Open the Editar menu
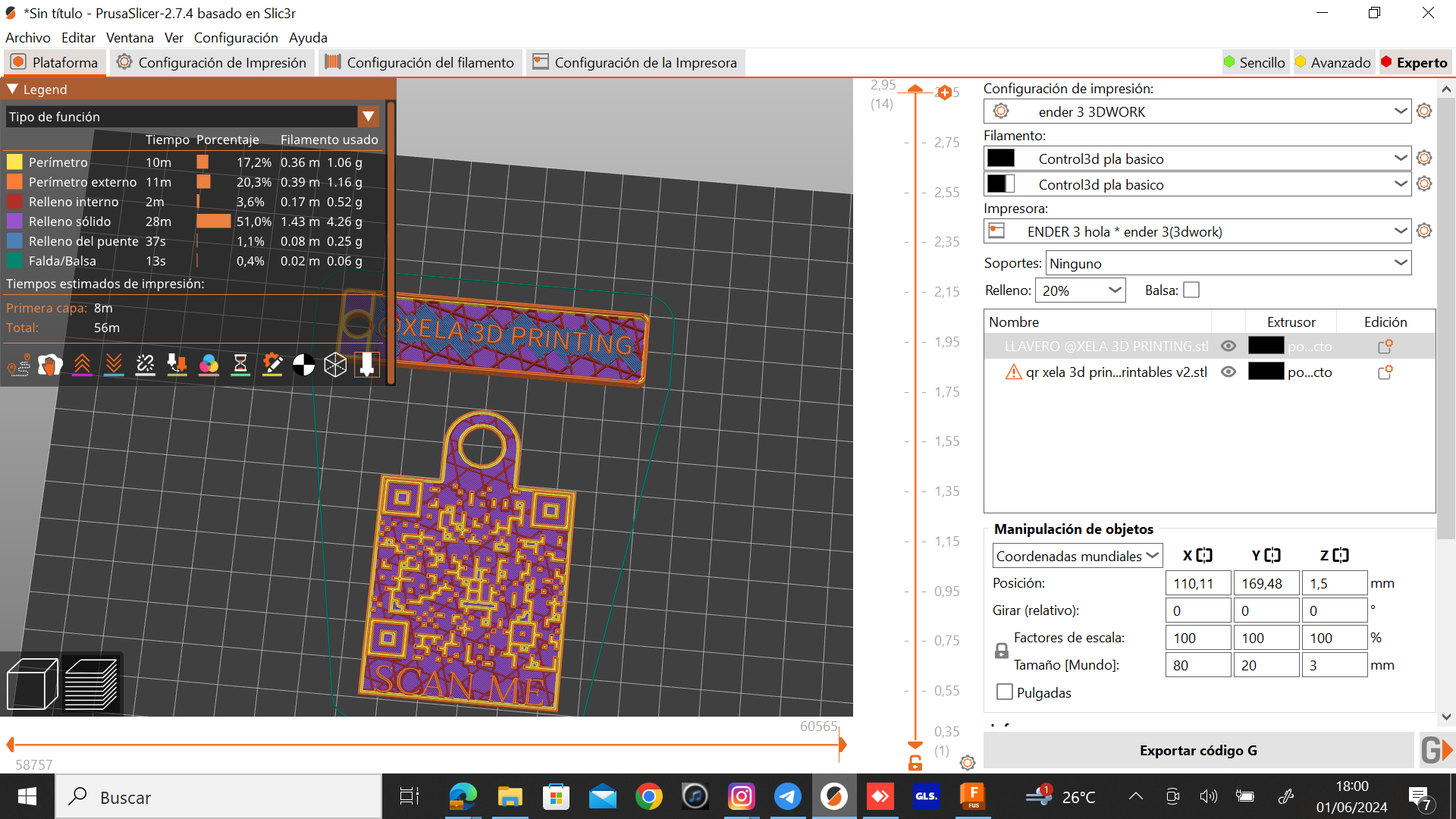The image size is (1456, 819). click(x=78, y=38)
